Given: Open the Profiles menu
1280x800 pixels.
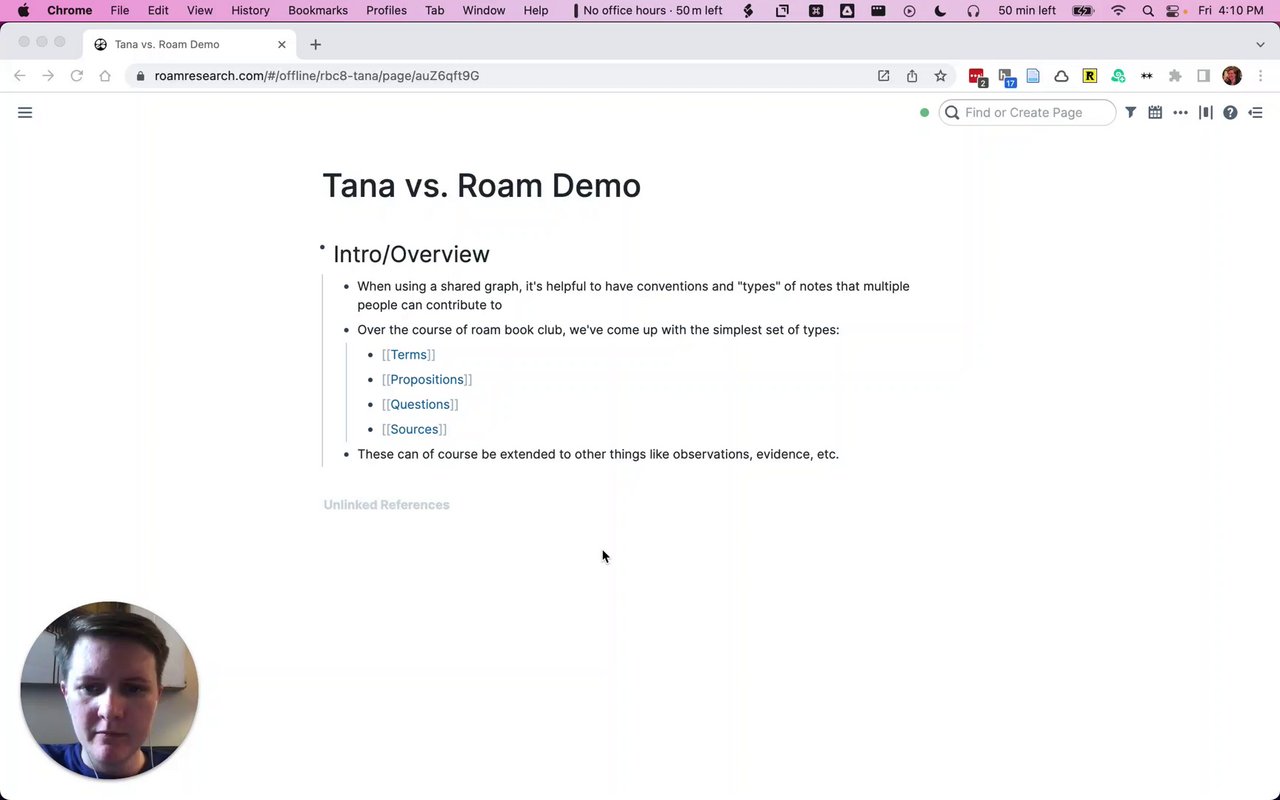Looking at the screenshot, I should [386, 10].
